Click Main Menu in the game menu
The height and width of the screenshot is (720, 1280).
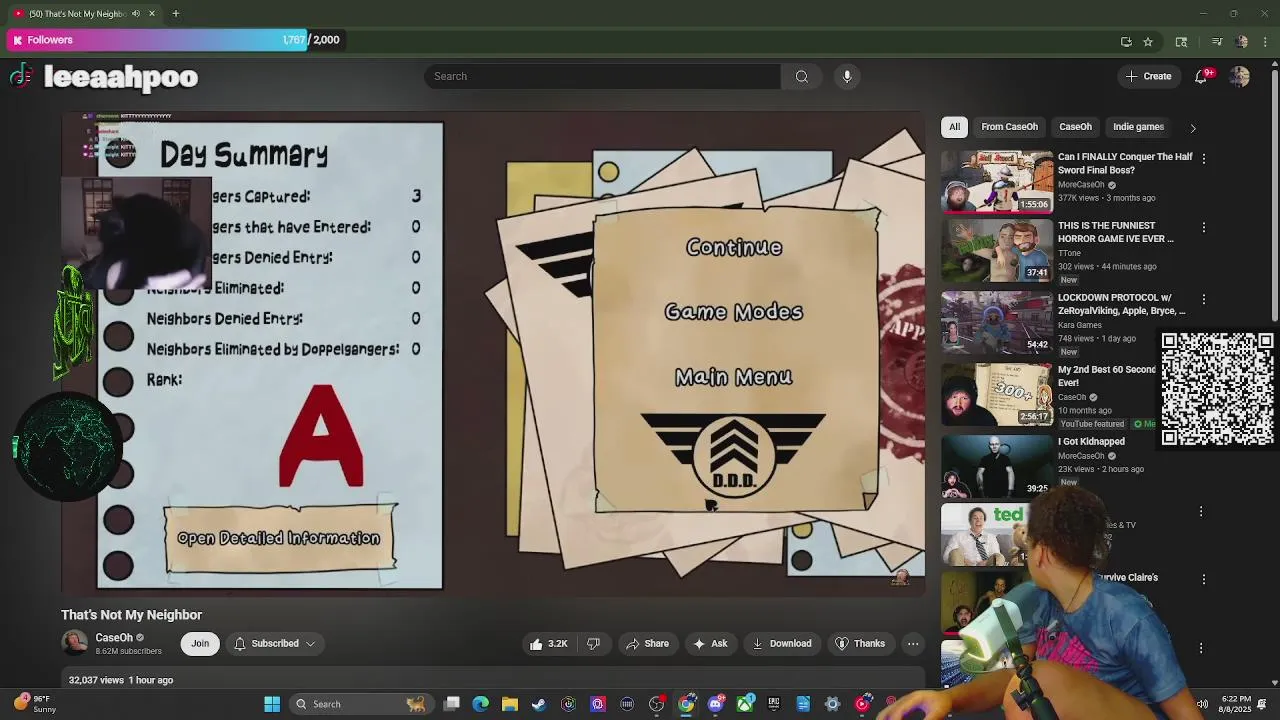(x=734, y=377)
